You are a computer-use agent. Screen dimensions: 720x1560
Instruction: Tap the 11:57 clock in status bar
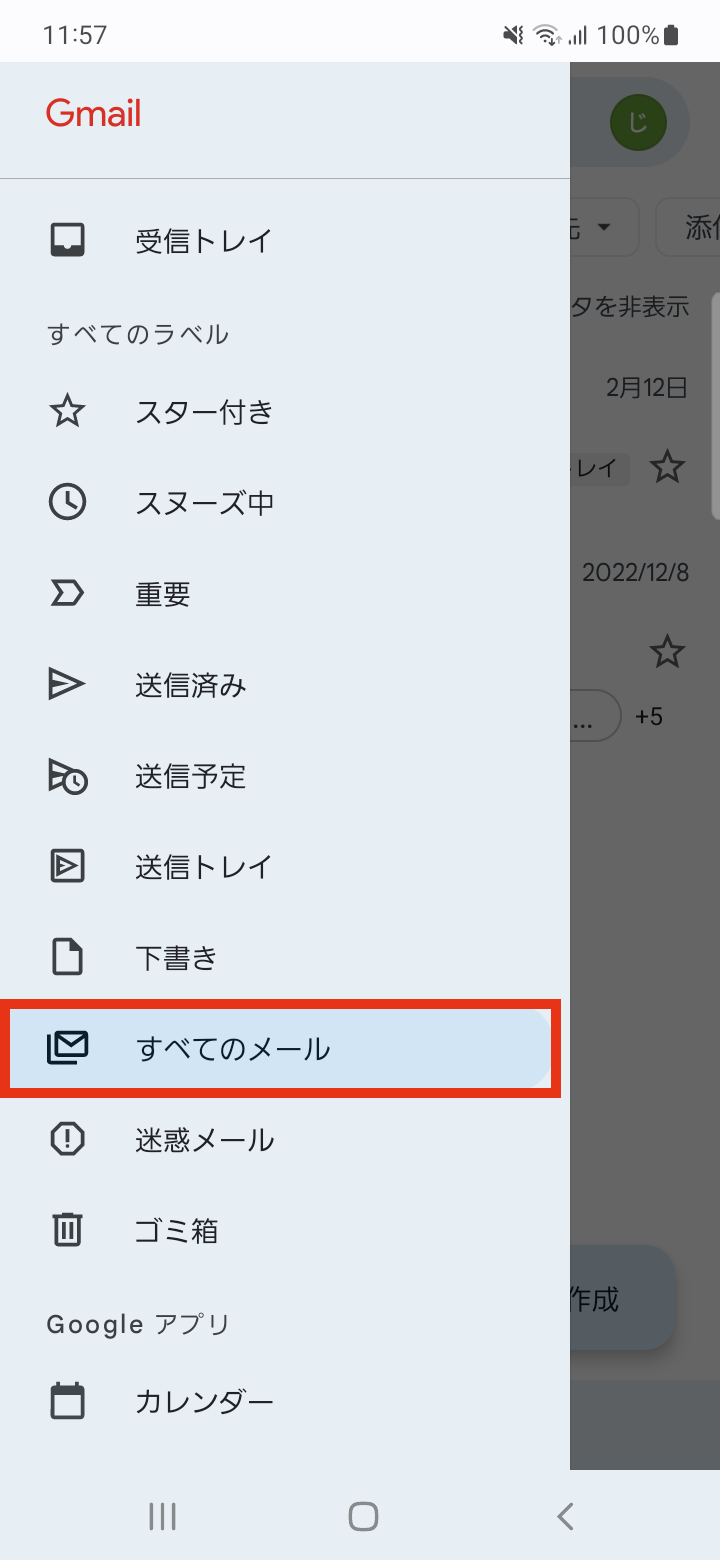(75, 35)
